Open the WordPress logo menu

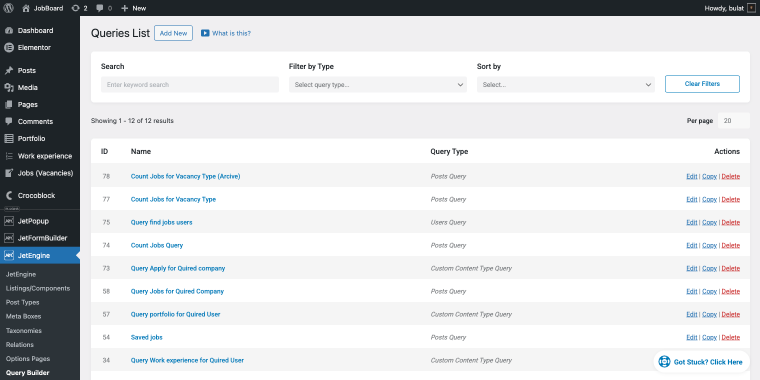click(x=8, y=8)
